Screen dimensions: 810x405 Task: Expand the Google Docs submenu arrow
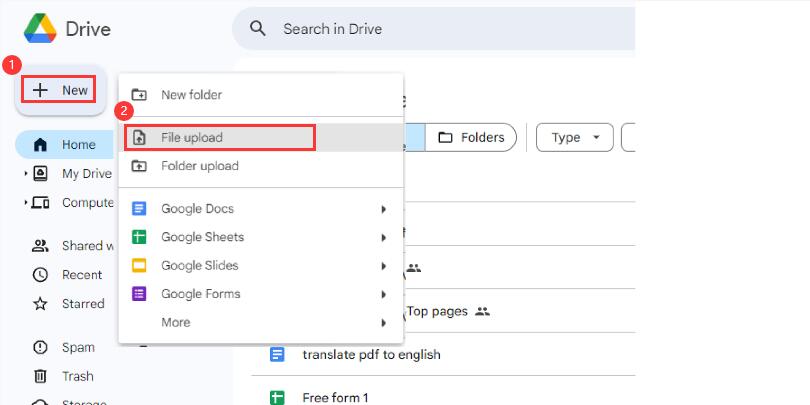tap(383, 209)
